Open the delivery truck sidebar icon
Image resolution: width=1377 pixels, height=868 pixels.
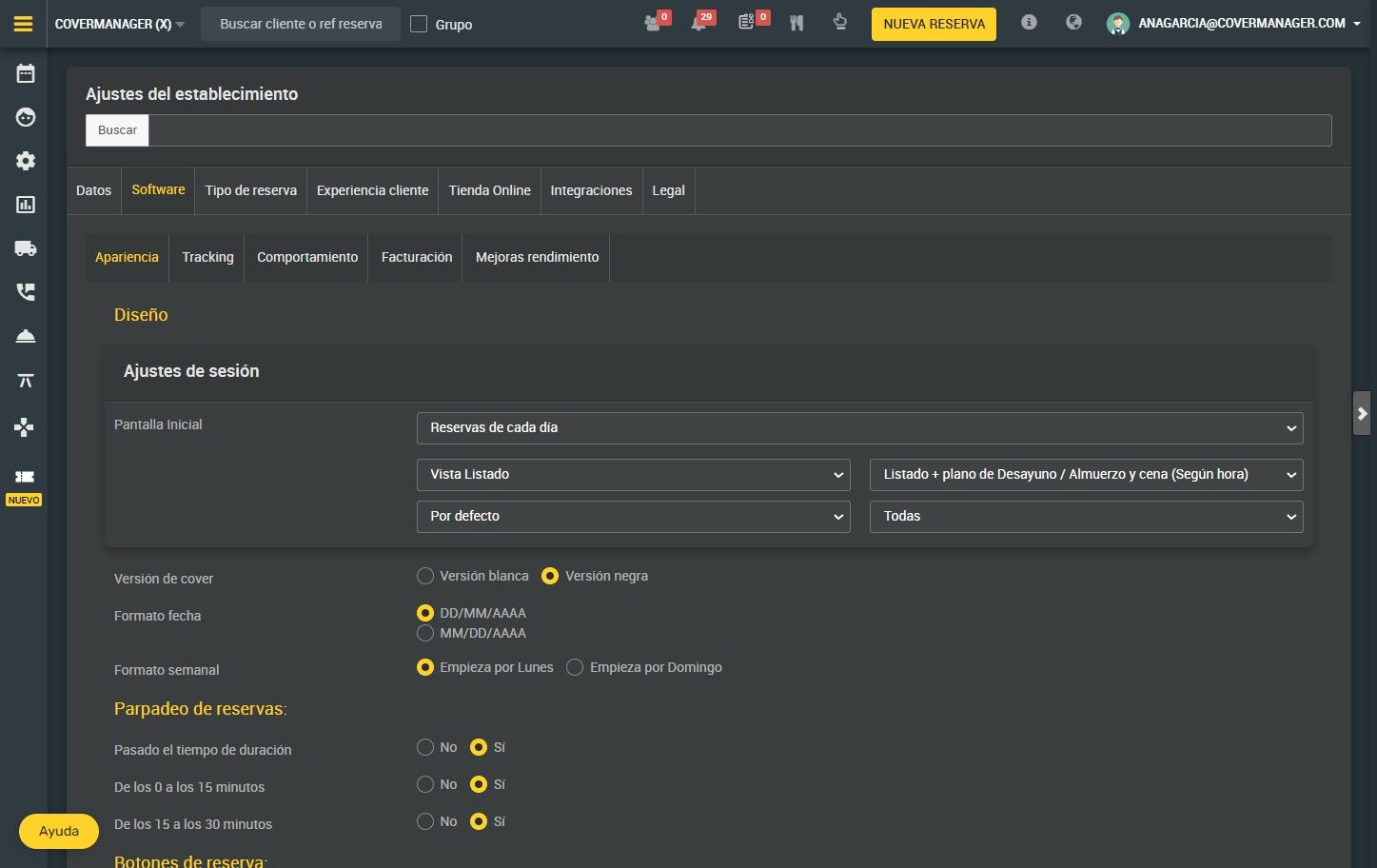click(26, 248)
